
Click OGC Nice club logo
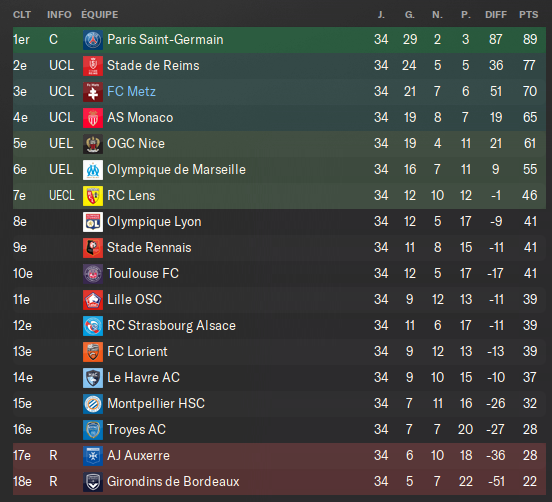coord(93,144)
